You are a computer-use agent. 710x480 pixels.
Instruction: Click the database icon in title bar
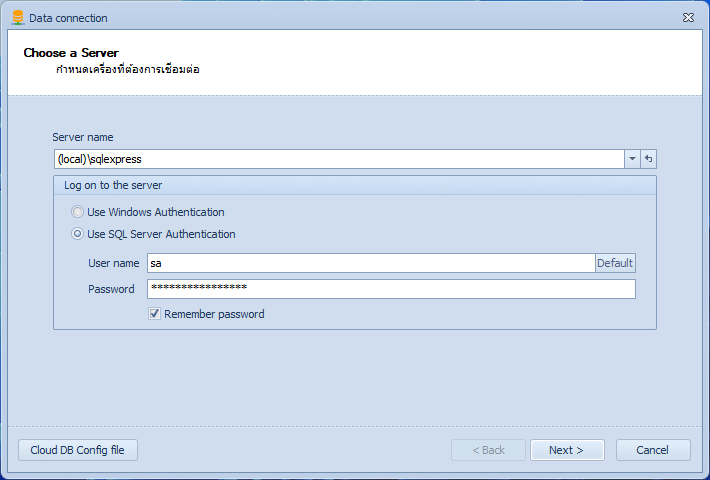(x=18, y=18)
